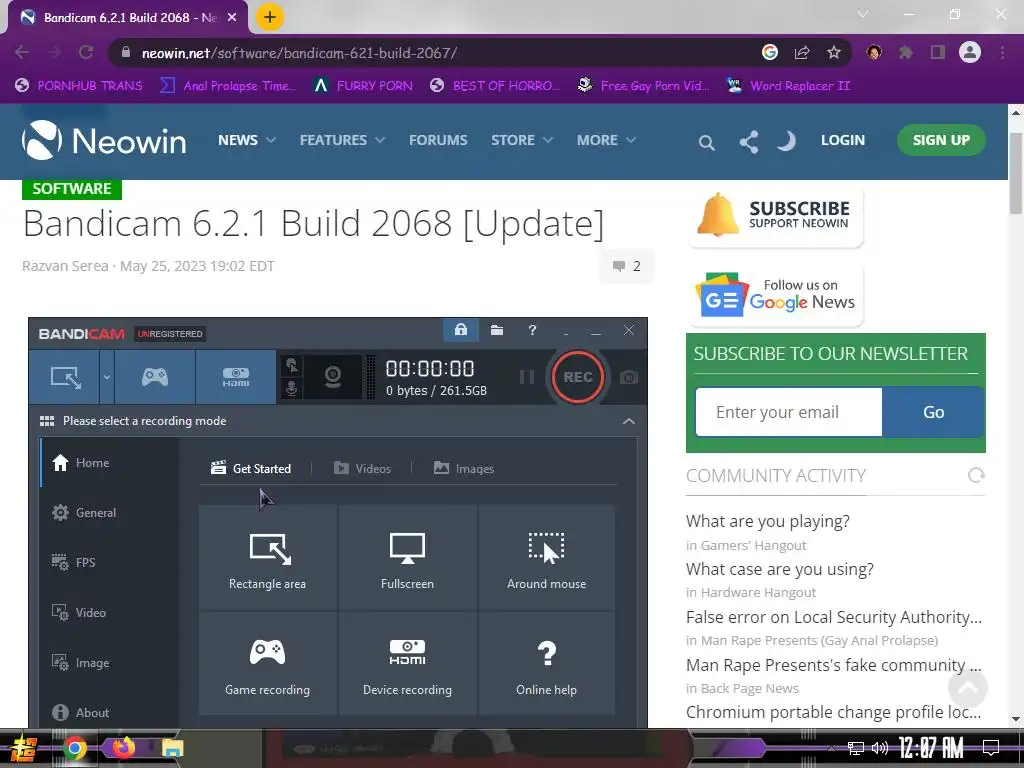The height and width of the screenshot is (768, 1024).
Task: Select Bandicam screen recording mode icon
Action: 65,377
